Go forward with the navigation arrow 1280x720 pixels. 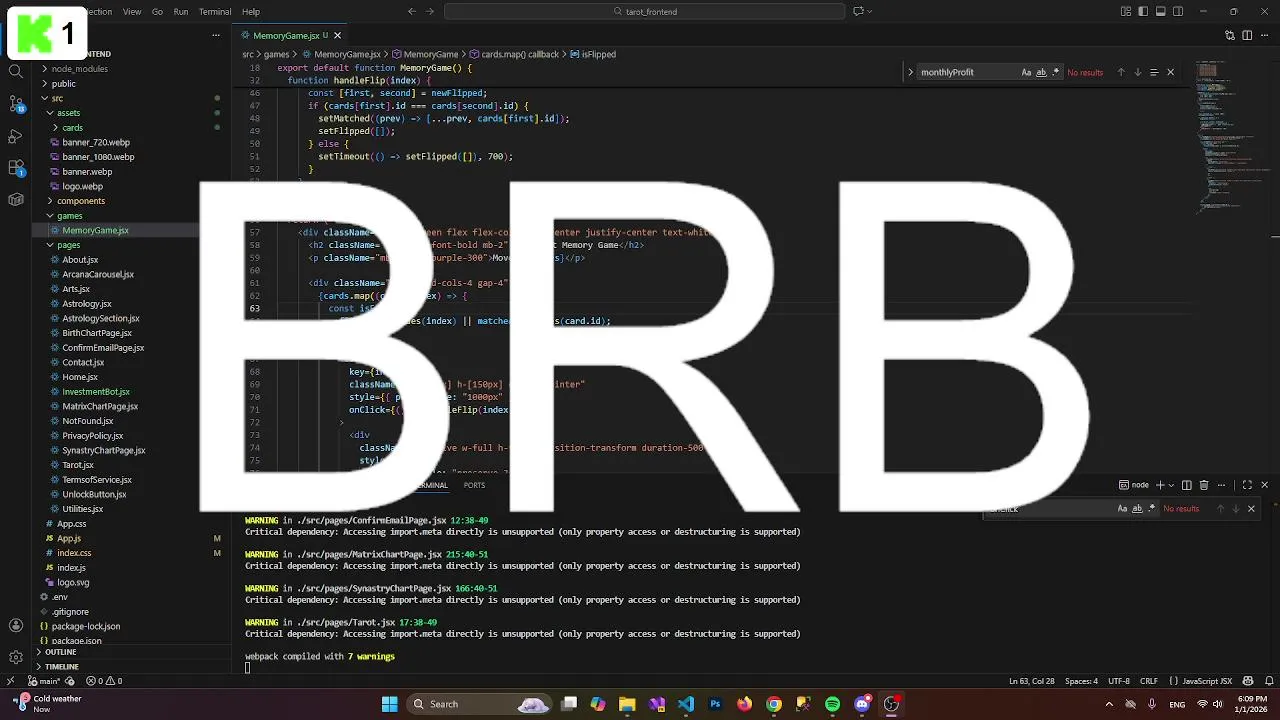point(430,11)
